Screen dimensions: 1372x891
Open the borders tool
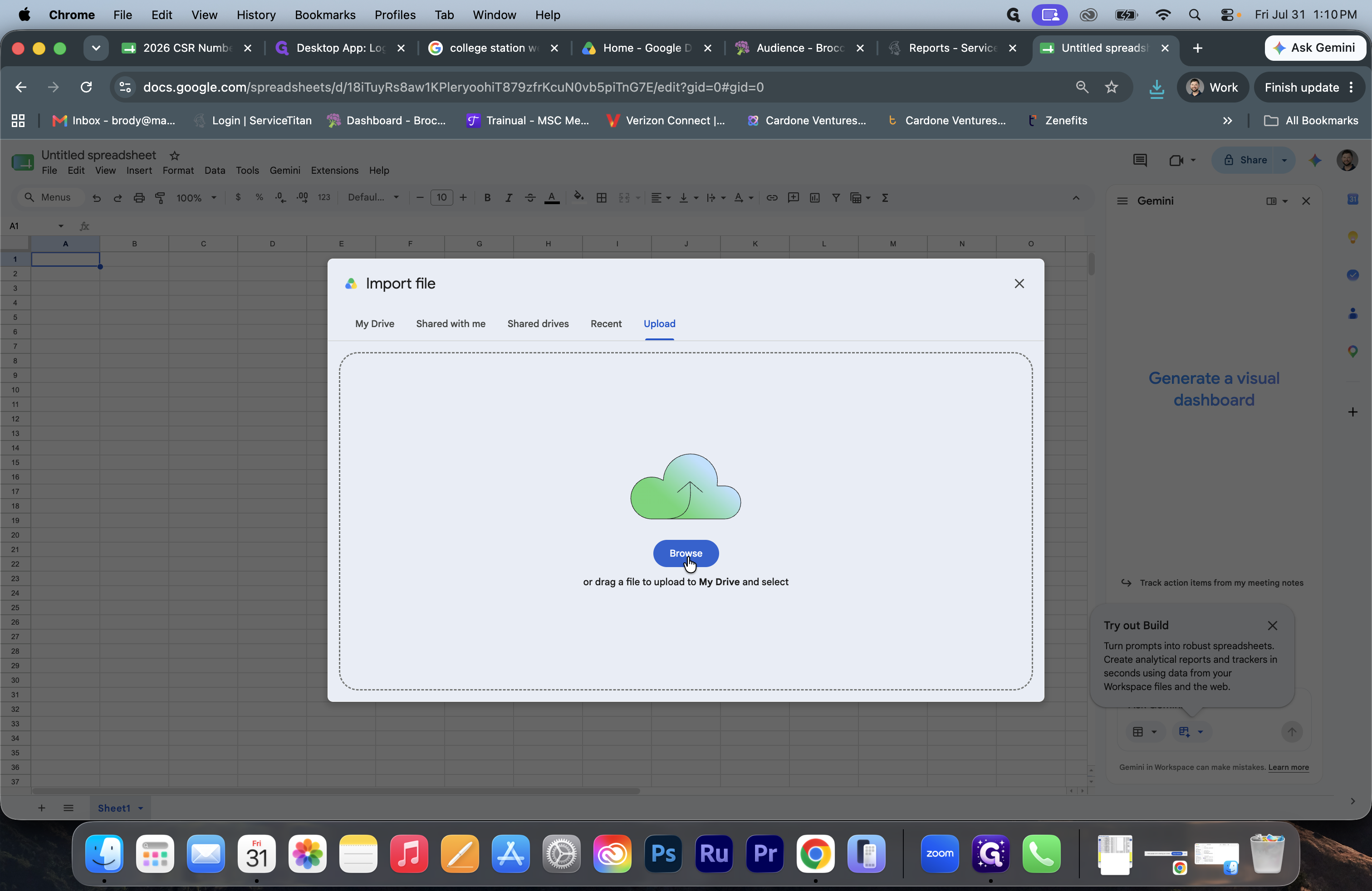(601, 198)
